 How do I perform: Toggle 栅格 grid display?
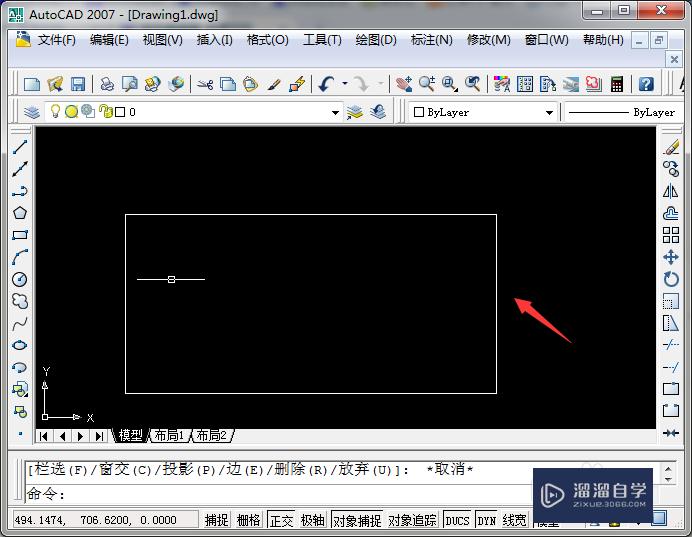coord(248,520)
